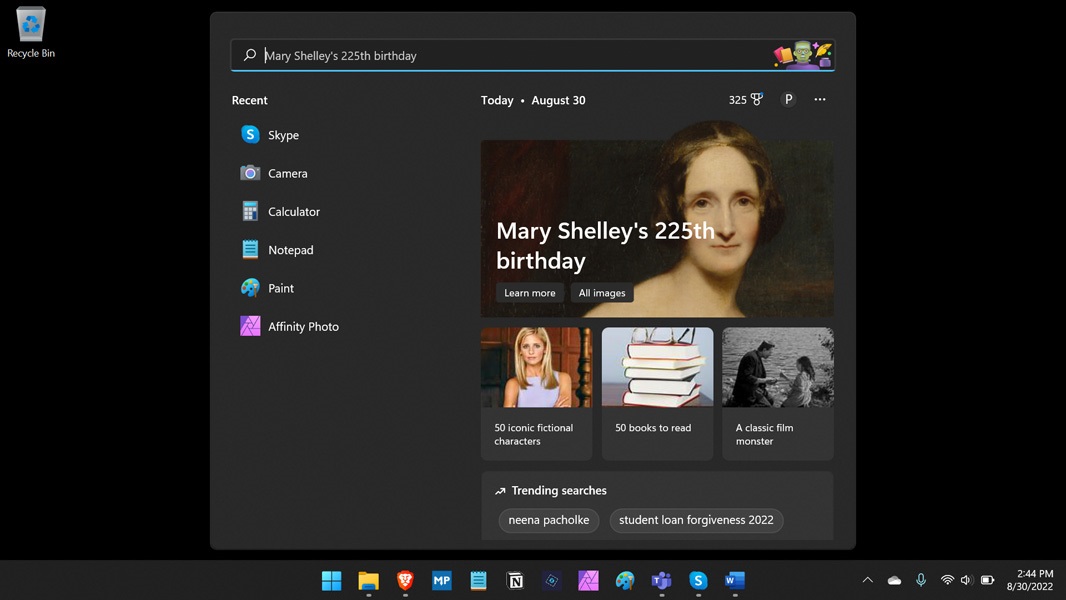Open the A classic film monster card
Viewport: 1066px width, 600px height.
[x=777, y=393]
